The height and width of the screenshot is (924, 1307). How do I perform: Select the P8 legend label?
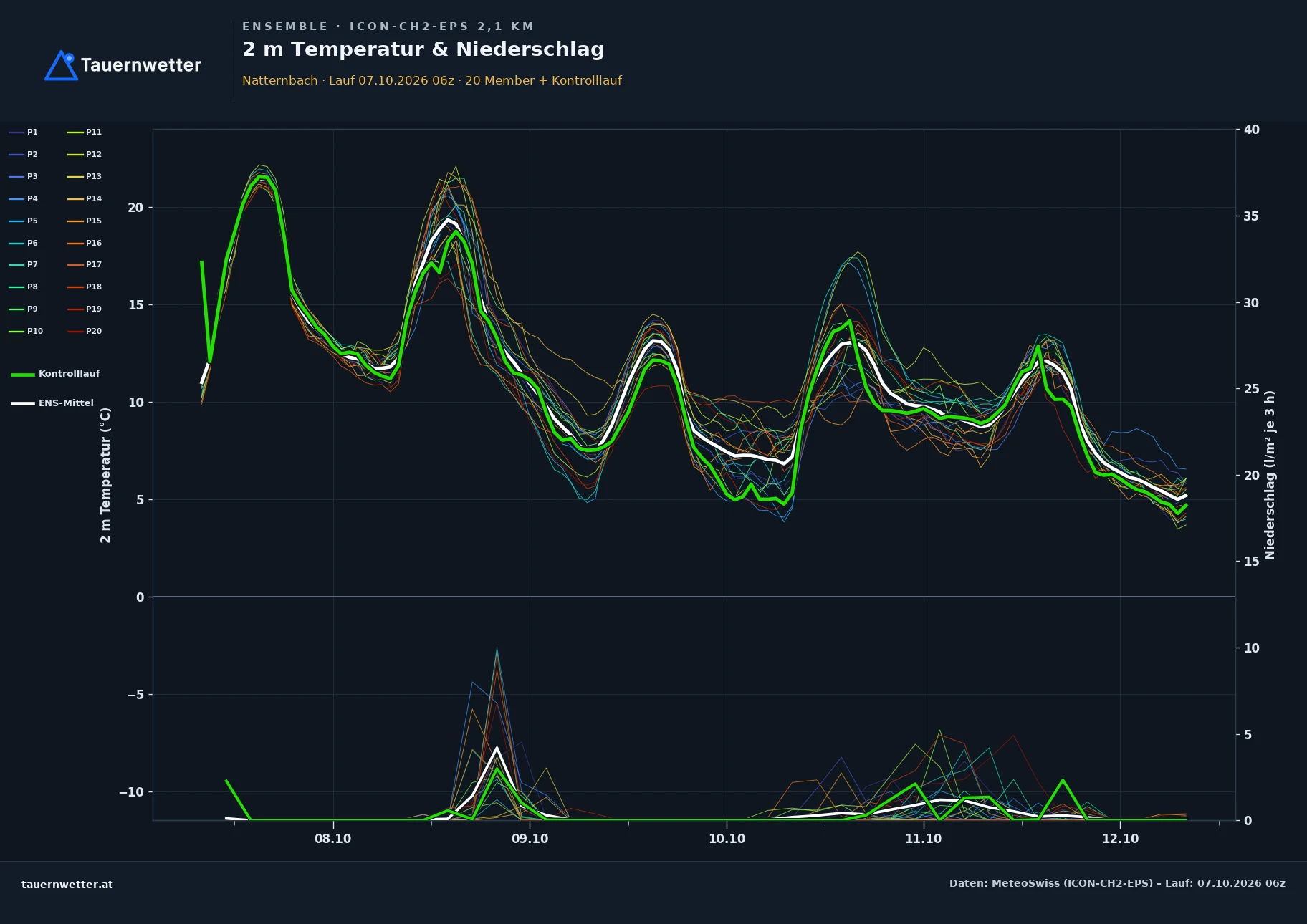tap(32, 287)
